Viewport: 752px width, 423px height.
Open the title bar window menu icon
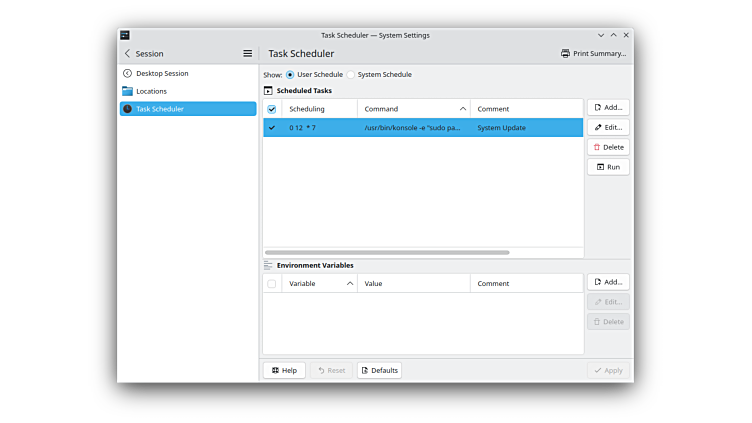pyautogui.click(x=125, y=35)
